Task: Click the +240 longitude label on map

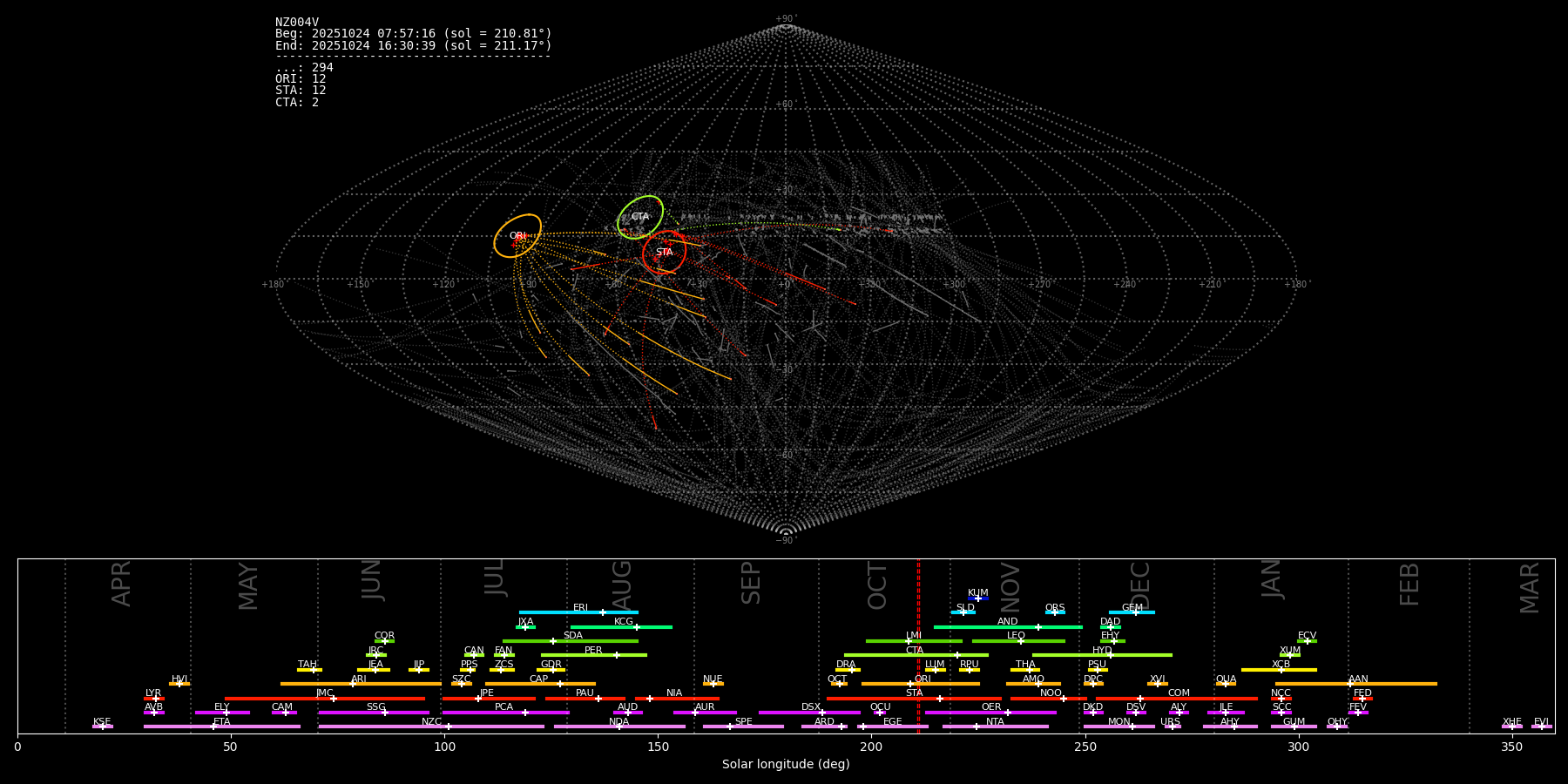Action: (x=1125, y=285)
